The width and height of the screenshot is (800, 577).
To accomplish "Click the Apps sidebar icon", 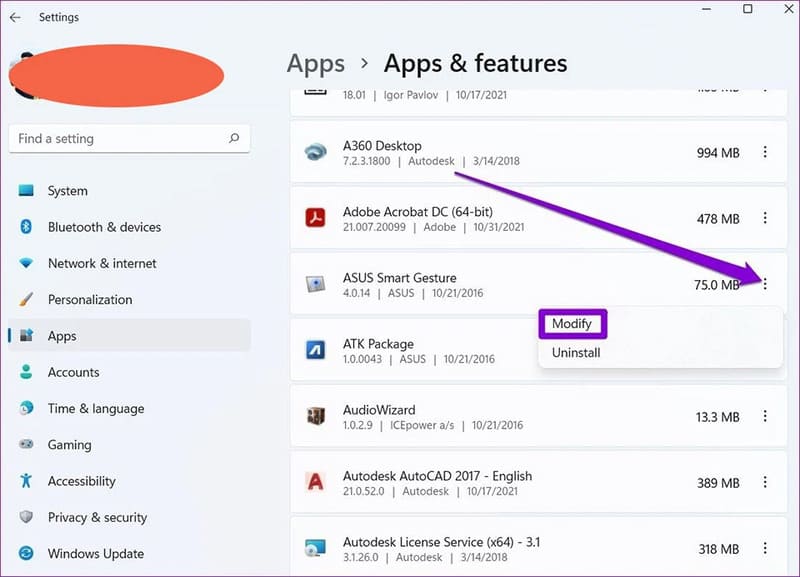I will [x=26, y=336].
